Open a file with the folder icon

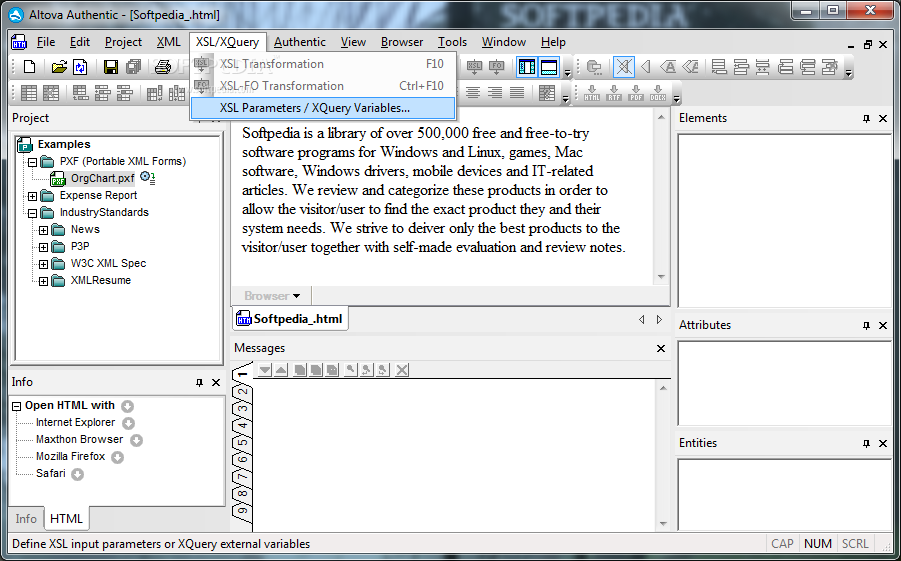[x=59, y=67]
